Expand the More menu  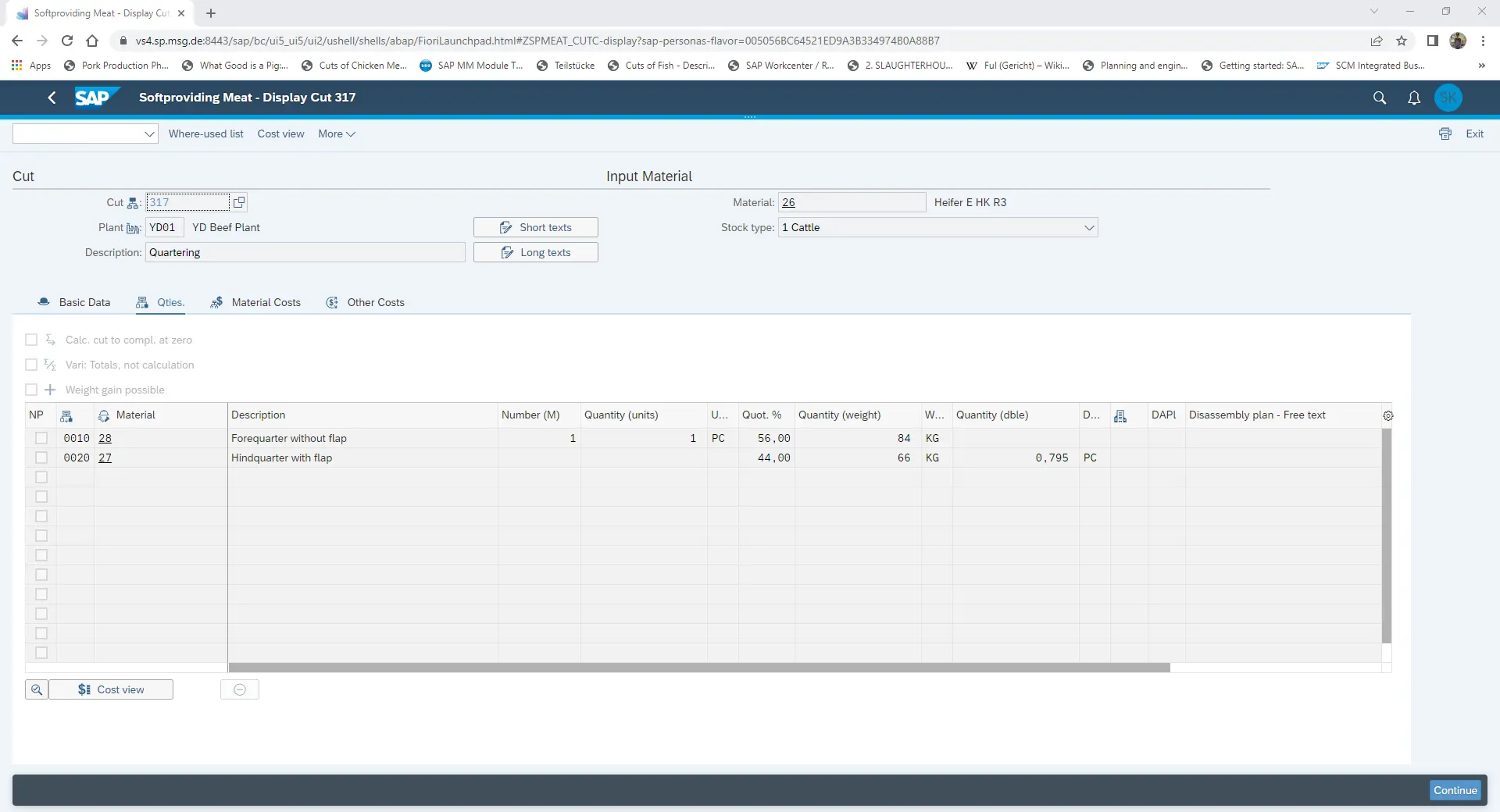click(337, 134)
